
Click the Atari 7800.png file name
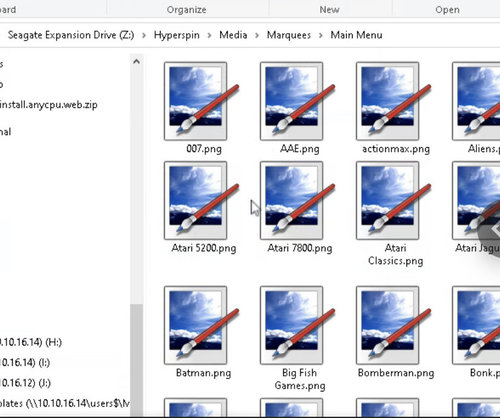pyautogui.click(x=300, y=248)
